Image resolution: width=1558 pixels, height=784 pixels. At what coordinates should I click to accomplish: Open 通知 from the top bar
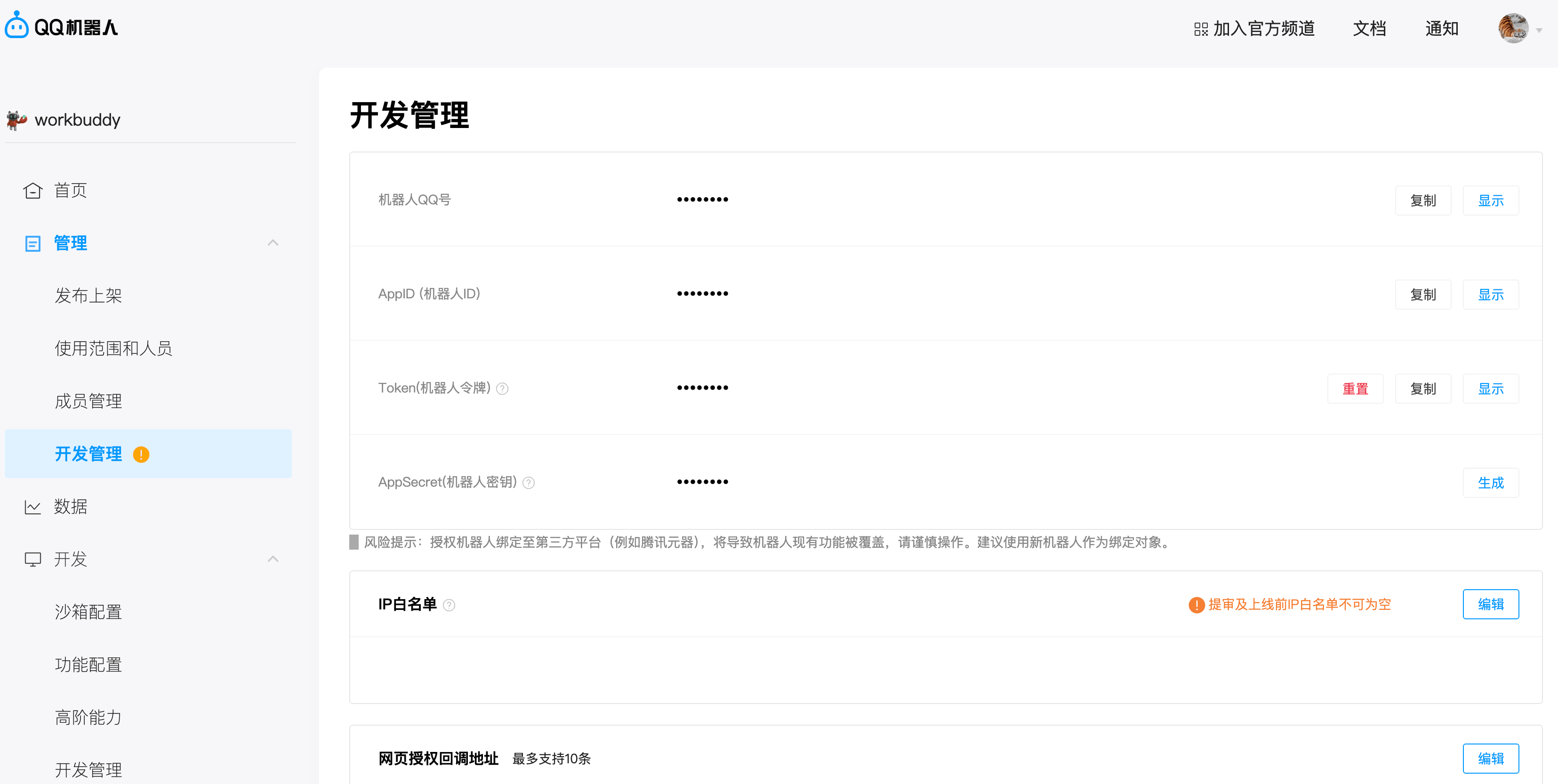pos(1442,28)
